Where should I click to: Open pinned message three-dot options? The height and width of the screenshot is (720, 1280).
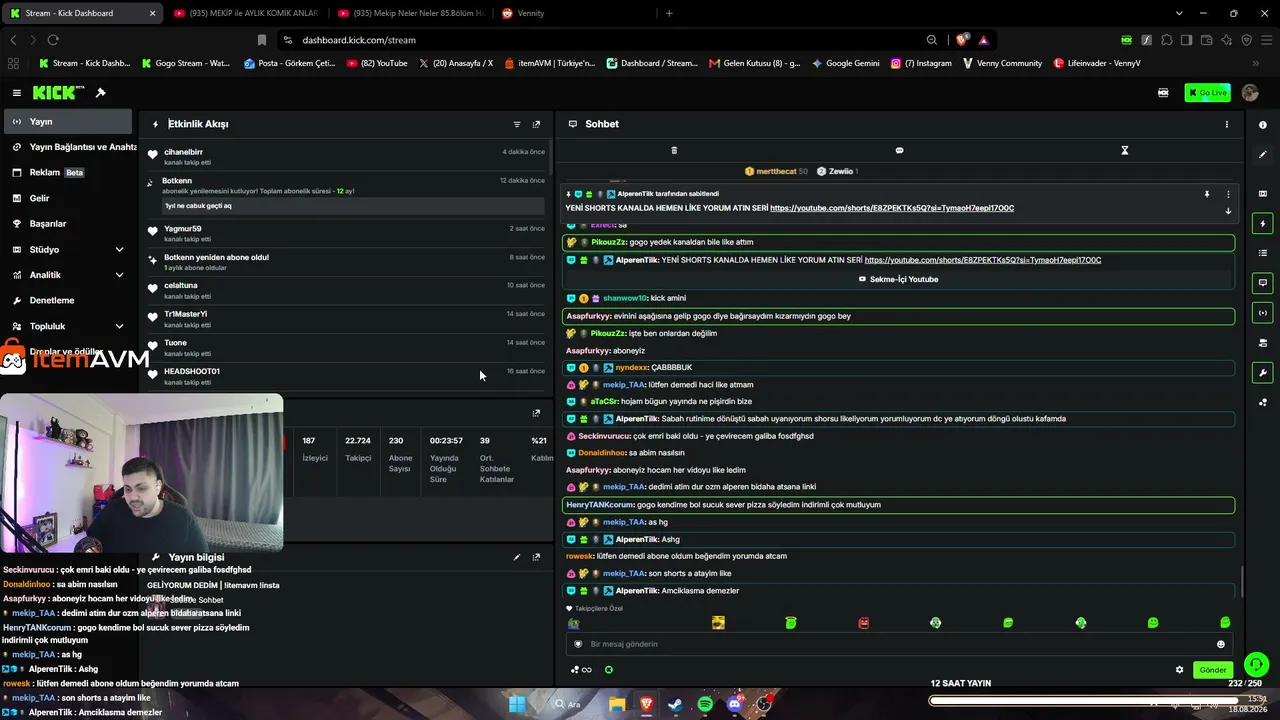coord(1228,194)
